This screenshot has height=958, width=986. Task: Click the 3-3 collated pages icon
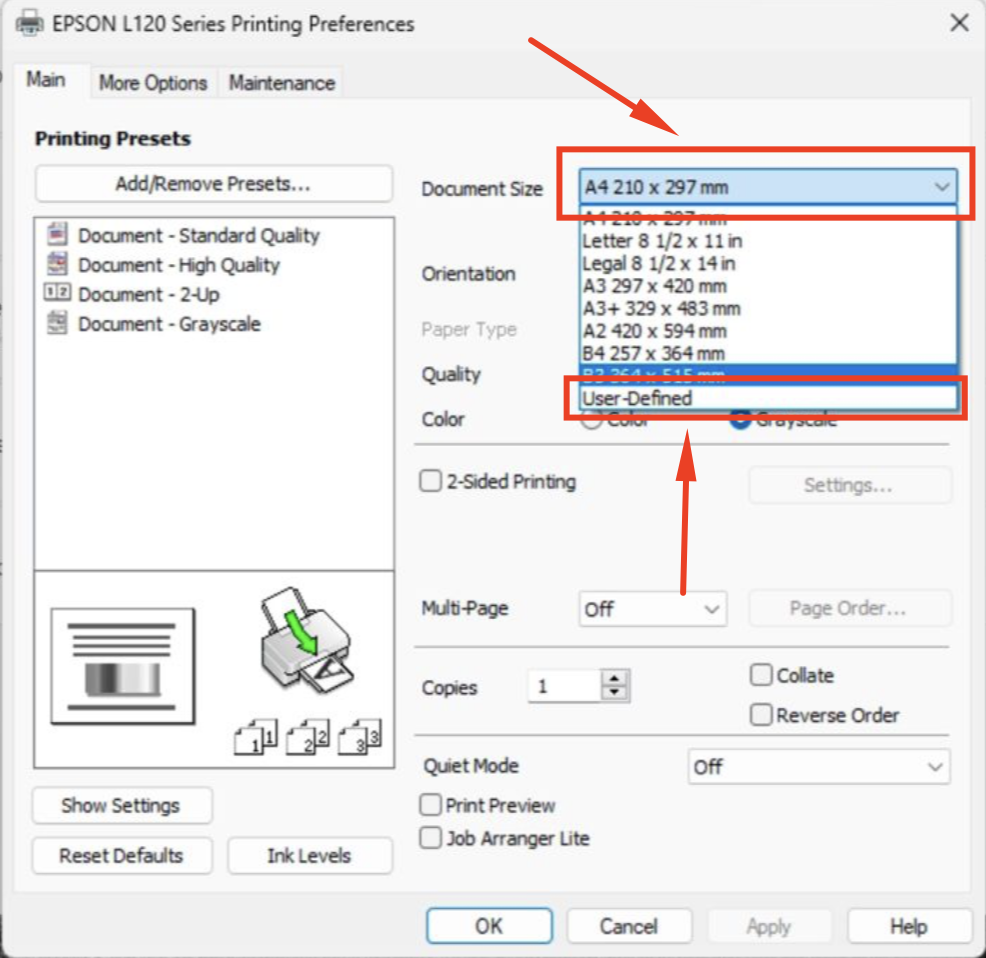pos(360,737)
